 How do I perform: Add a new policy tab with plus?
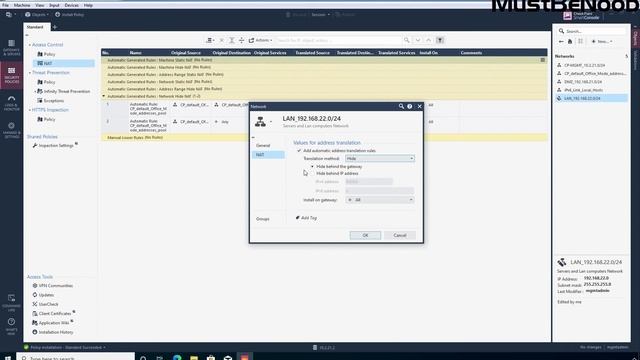(x=55, y=27)
